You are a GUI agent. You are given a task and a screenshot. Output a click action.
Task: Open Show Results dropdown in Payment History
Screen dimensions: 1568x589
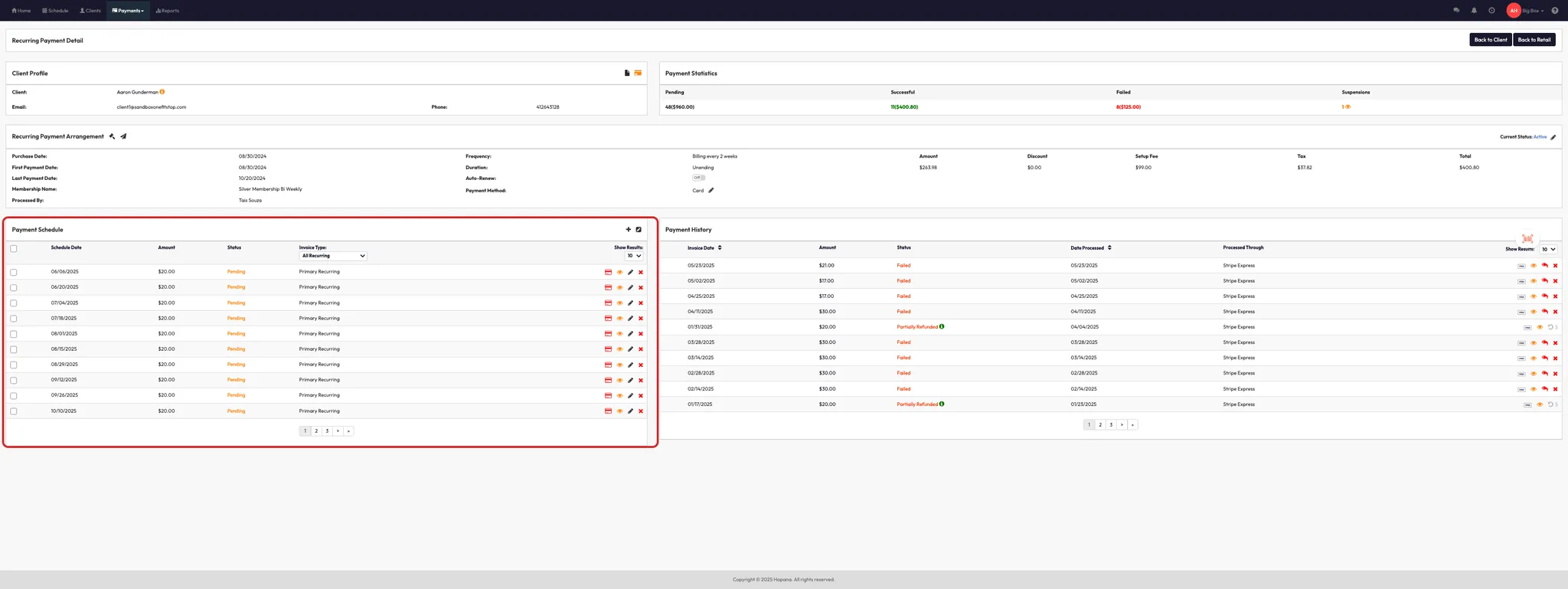point(1548,250)
